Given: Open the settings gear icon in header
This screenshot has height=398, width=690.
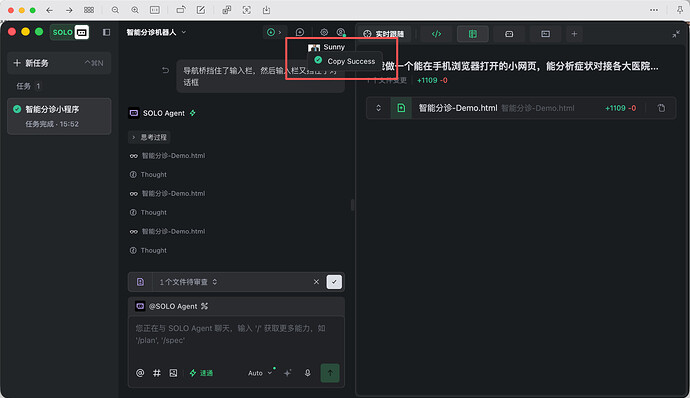Looking at the screenshot, I should point(324,32).
